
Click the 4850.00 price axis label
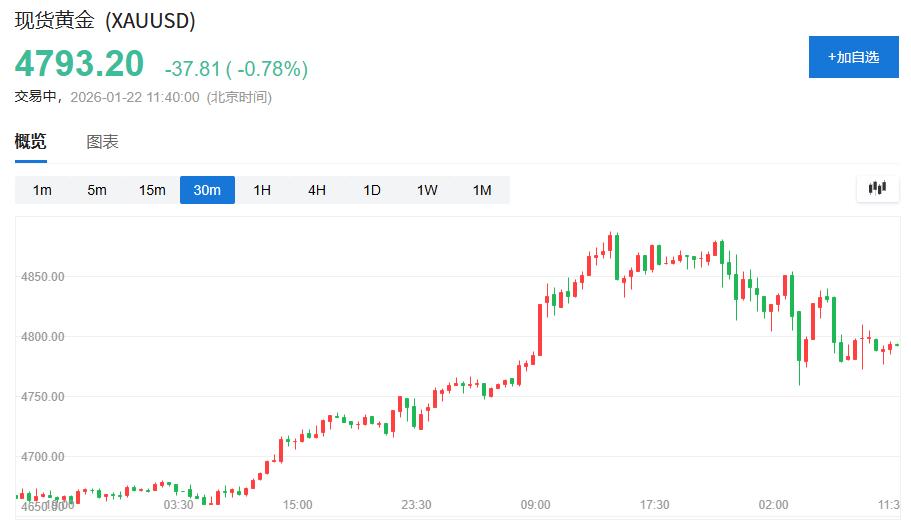pyautogui.click(x=42, y=277)
